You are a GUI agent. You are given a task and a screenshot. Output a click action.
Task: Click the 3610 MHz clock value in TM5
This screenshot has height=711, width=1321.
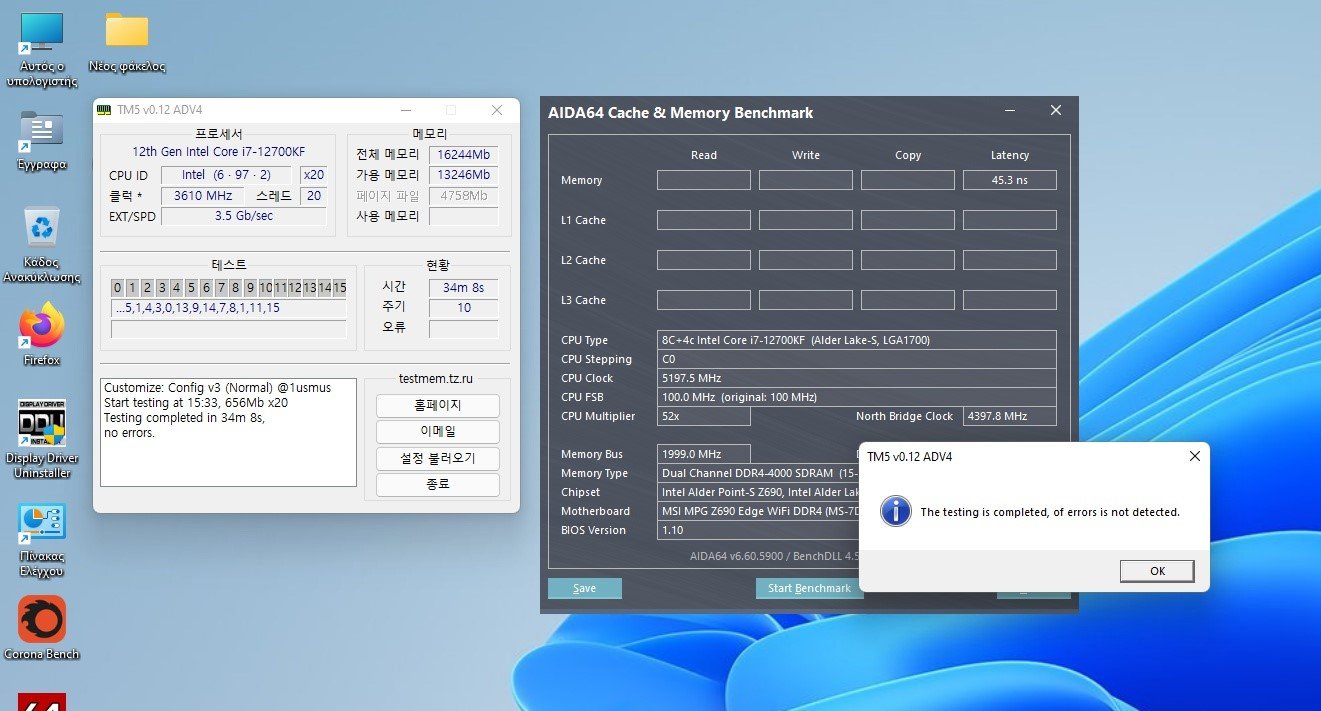tap(203, 196)
